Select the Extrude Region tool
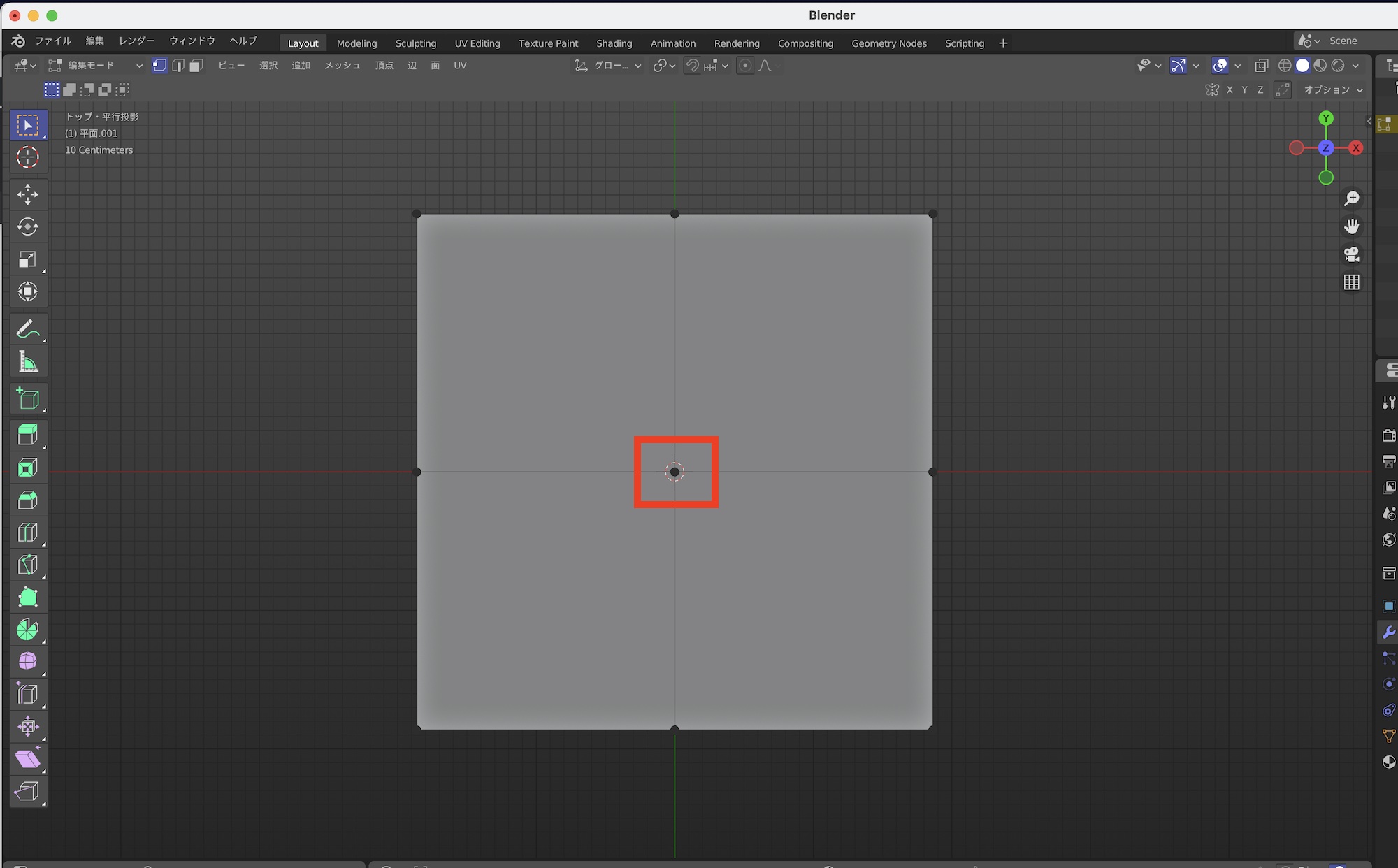 28,435
